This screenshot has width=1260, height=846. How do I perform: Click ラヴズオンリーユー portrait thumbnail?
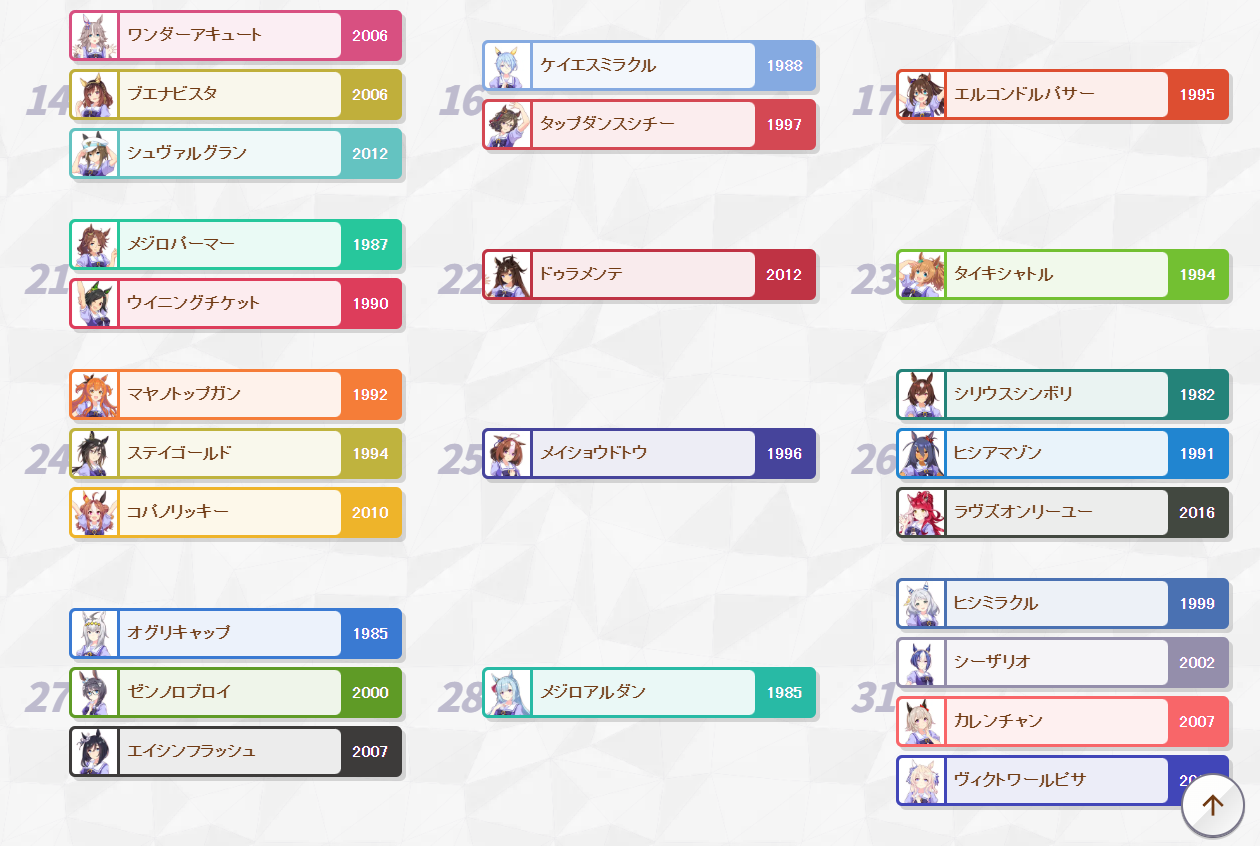[x=921, y=513]
